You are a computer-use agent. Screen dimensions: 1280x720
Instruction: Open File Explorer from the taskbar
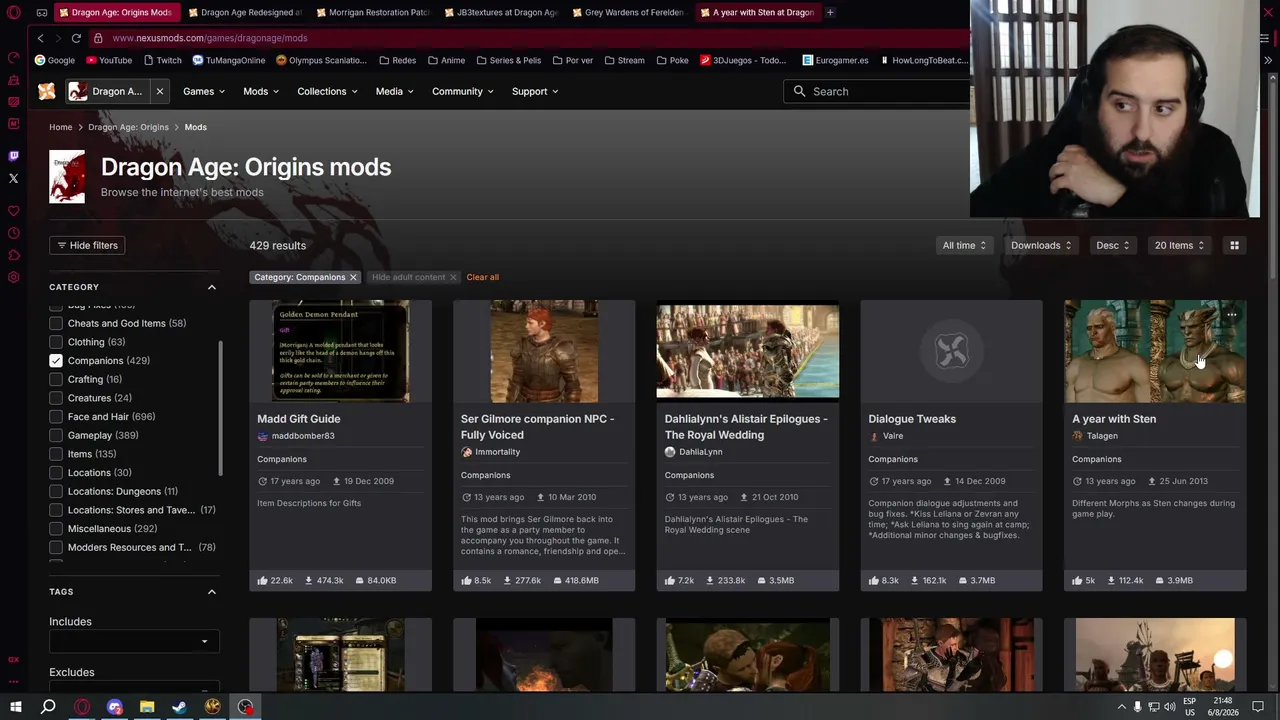click(x=147, y=707)
